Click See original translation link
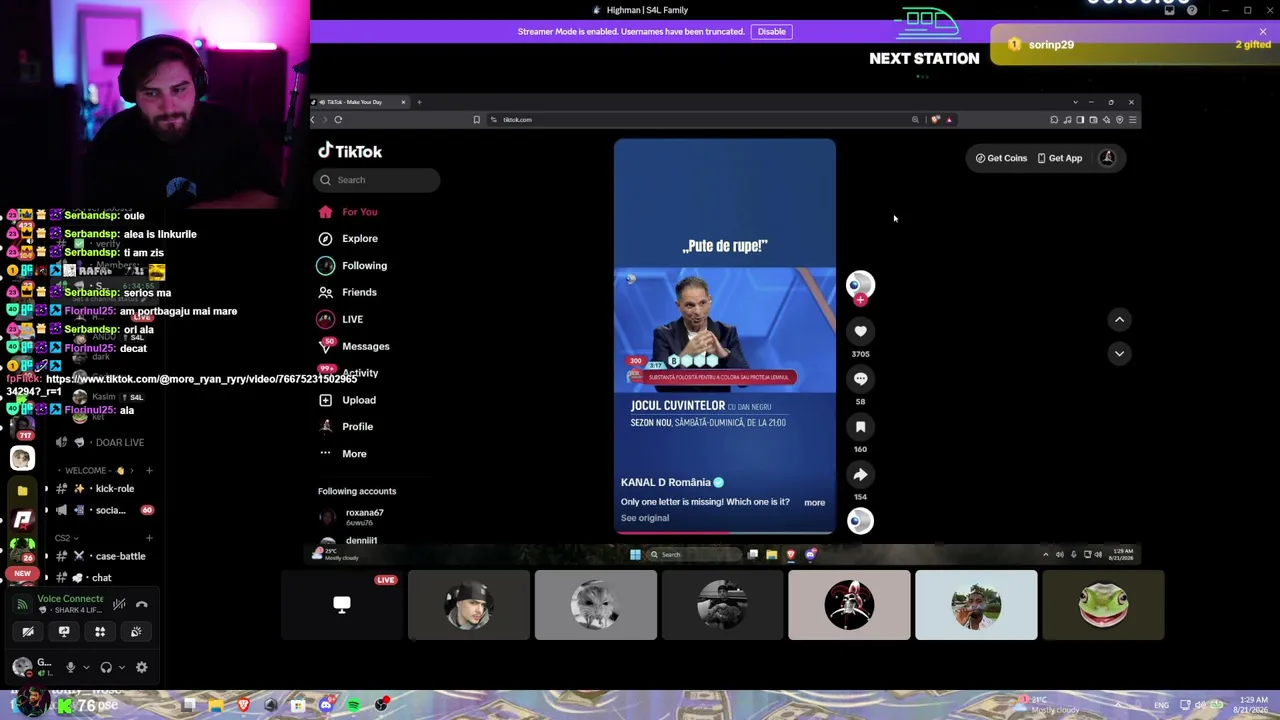Image resolution: width=1280 pixels, height=720 pixels. 645,518
